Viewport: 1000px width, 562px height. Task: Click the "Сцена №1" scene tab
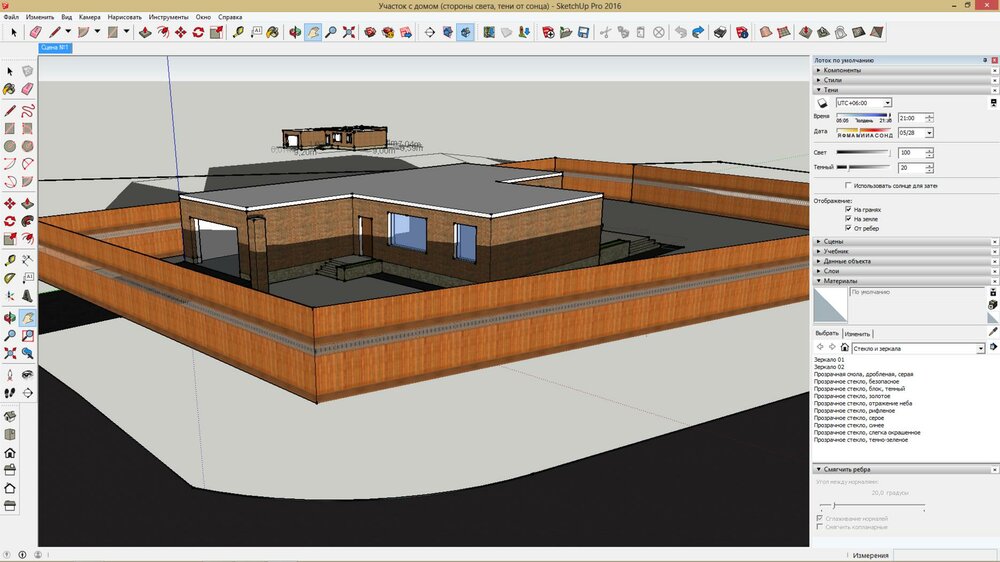[x=54, y=47]
